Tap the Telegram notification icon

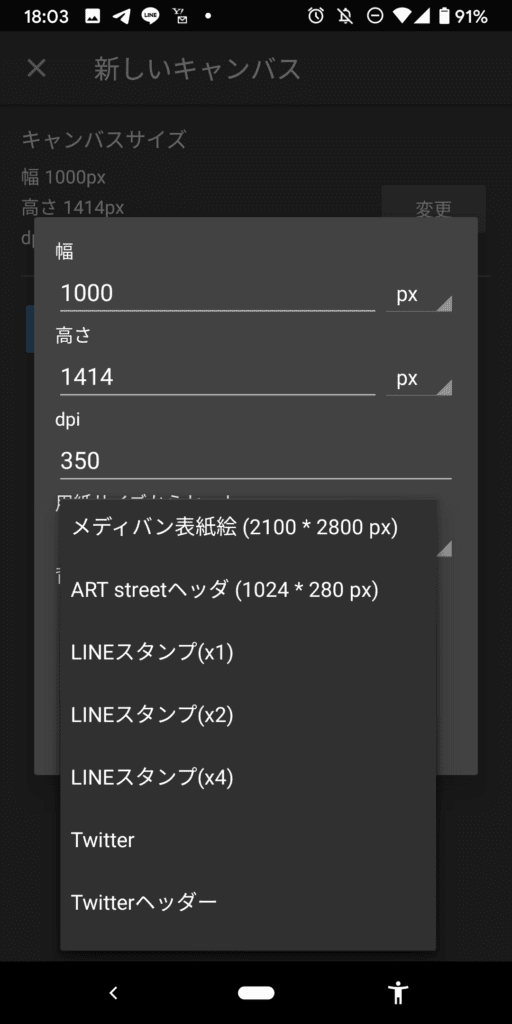pyautogui.click(x=121, y=16)
